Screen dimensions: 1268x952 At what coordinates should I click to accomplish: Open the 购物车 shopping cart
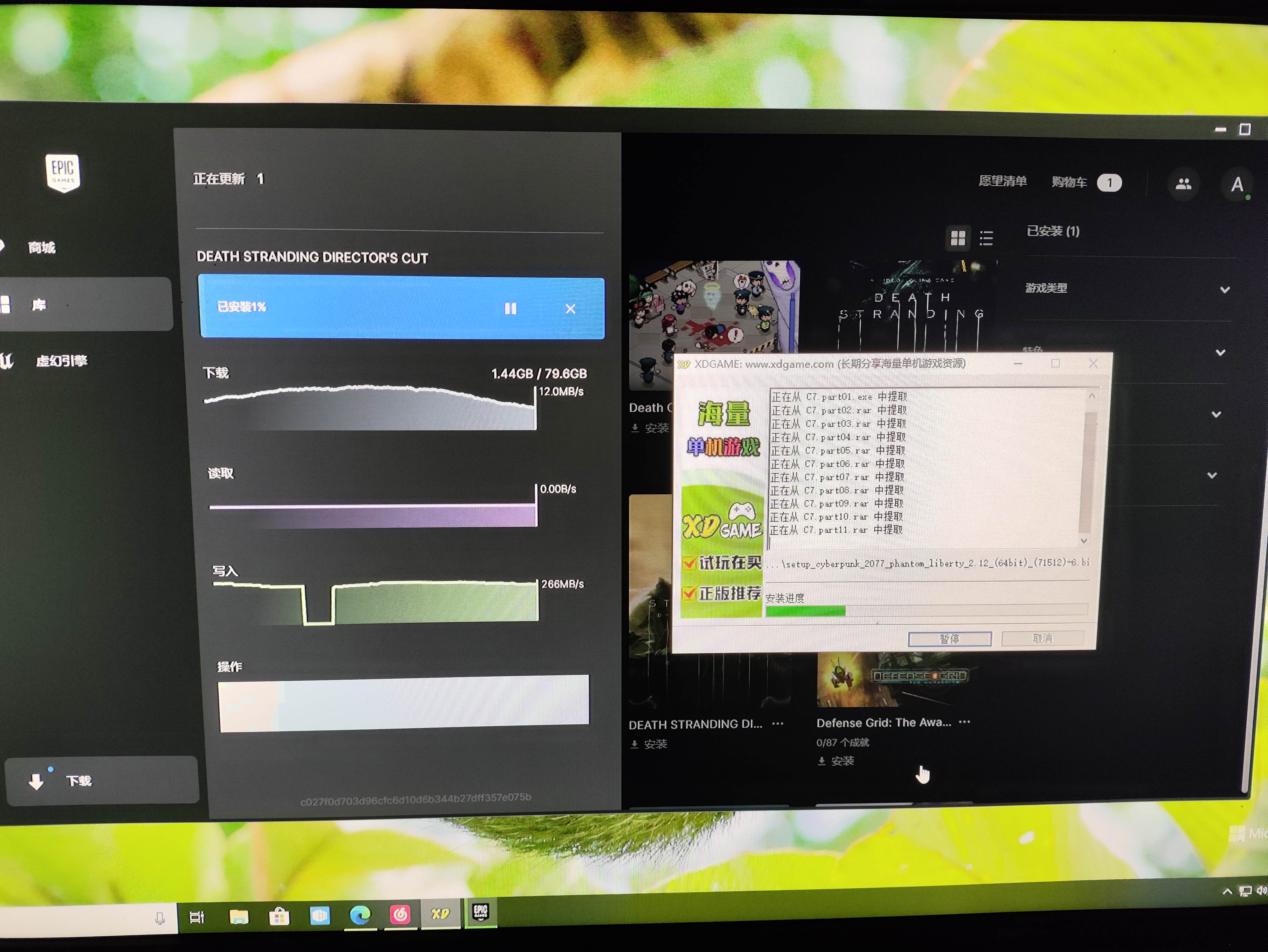tap(1069, 182)
